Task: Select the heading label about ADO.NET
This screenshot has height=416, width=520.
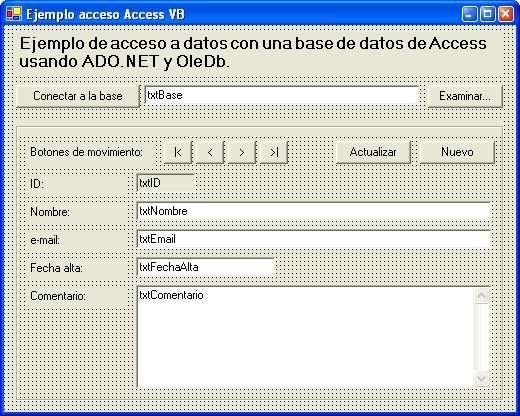Action: click(x=253, y=53)
